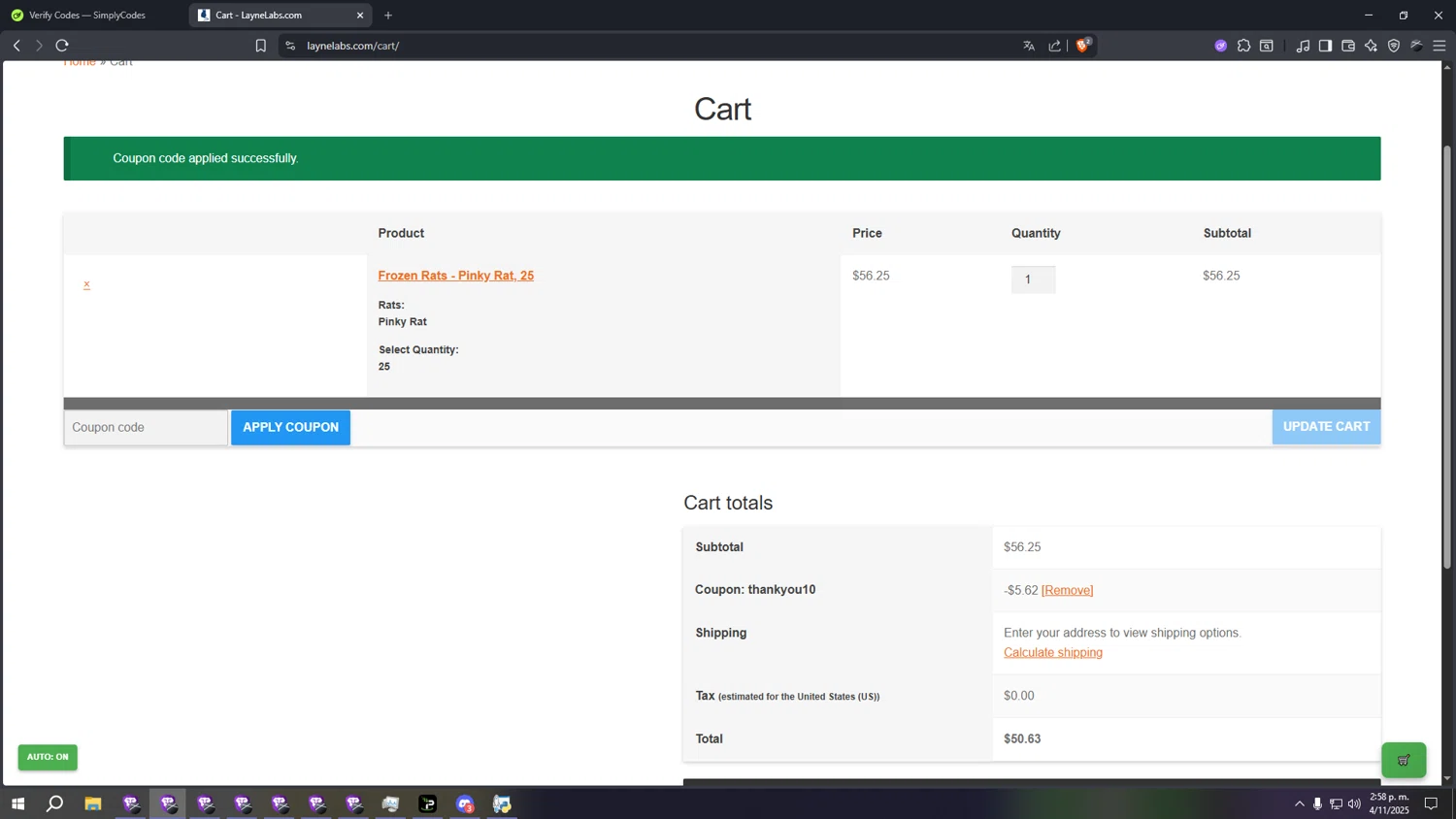Open the browser hamburger menu
The height and width of the screenshot is (819, 1456).
tap(1439, 46)
